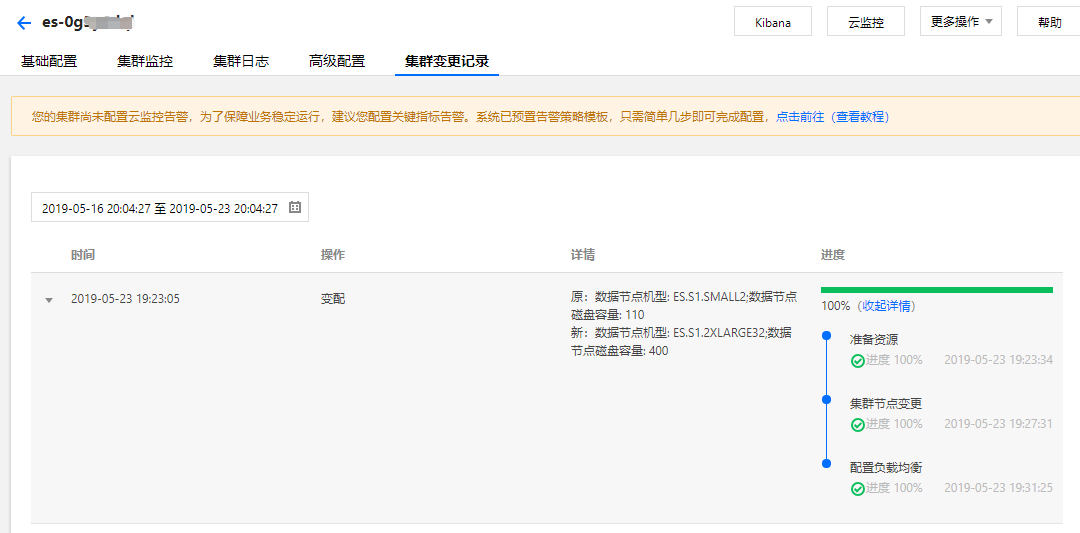
Task: Open the 高级配置 tab
Action: (x=337, y=61)
